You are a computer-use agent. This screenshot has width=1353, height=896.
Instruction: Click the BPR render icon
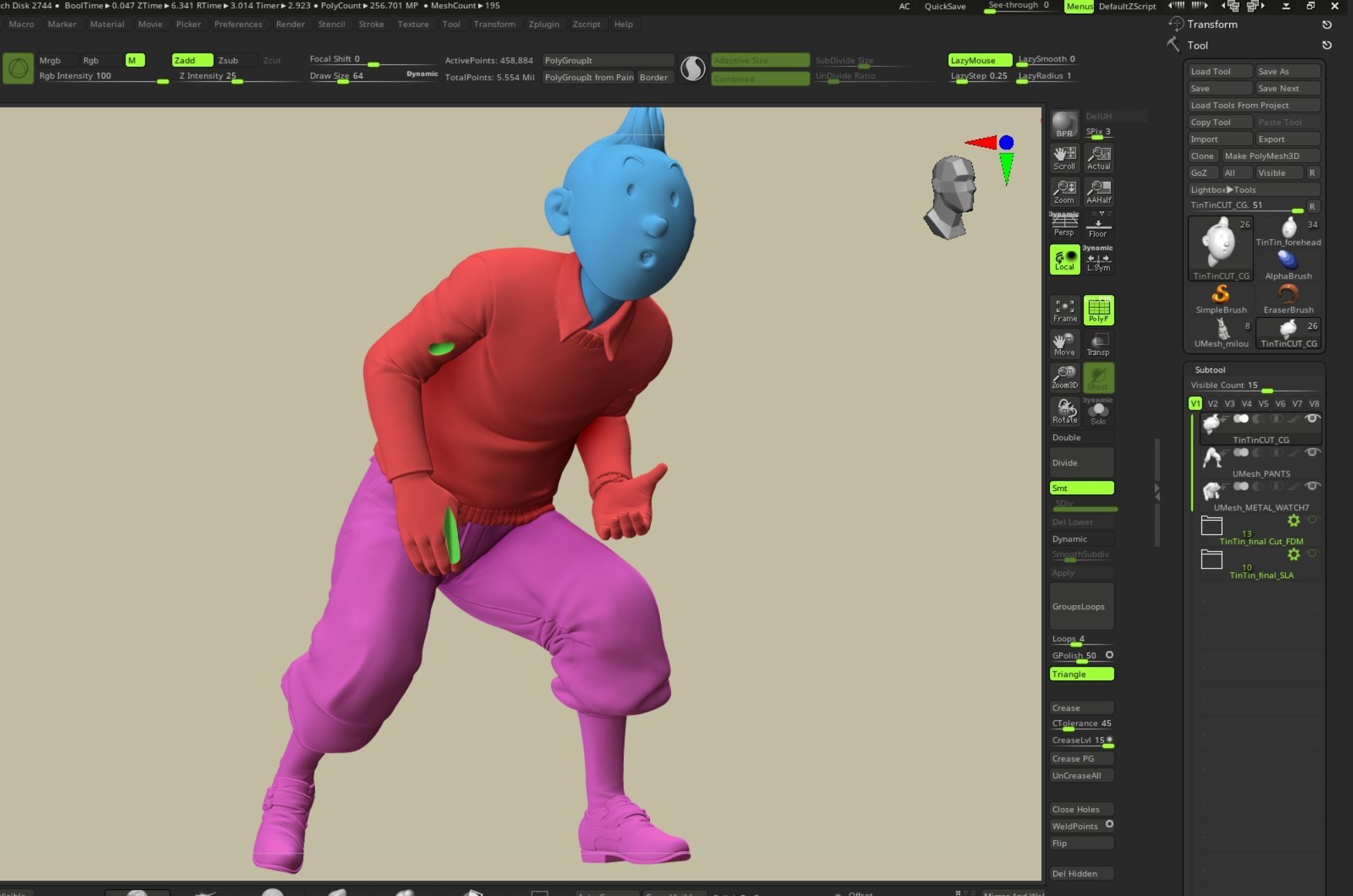click(x=1064, y=124)
